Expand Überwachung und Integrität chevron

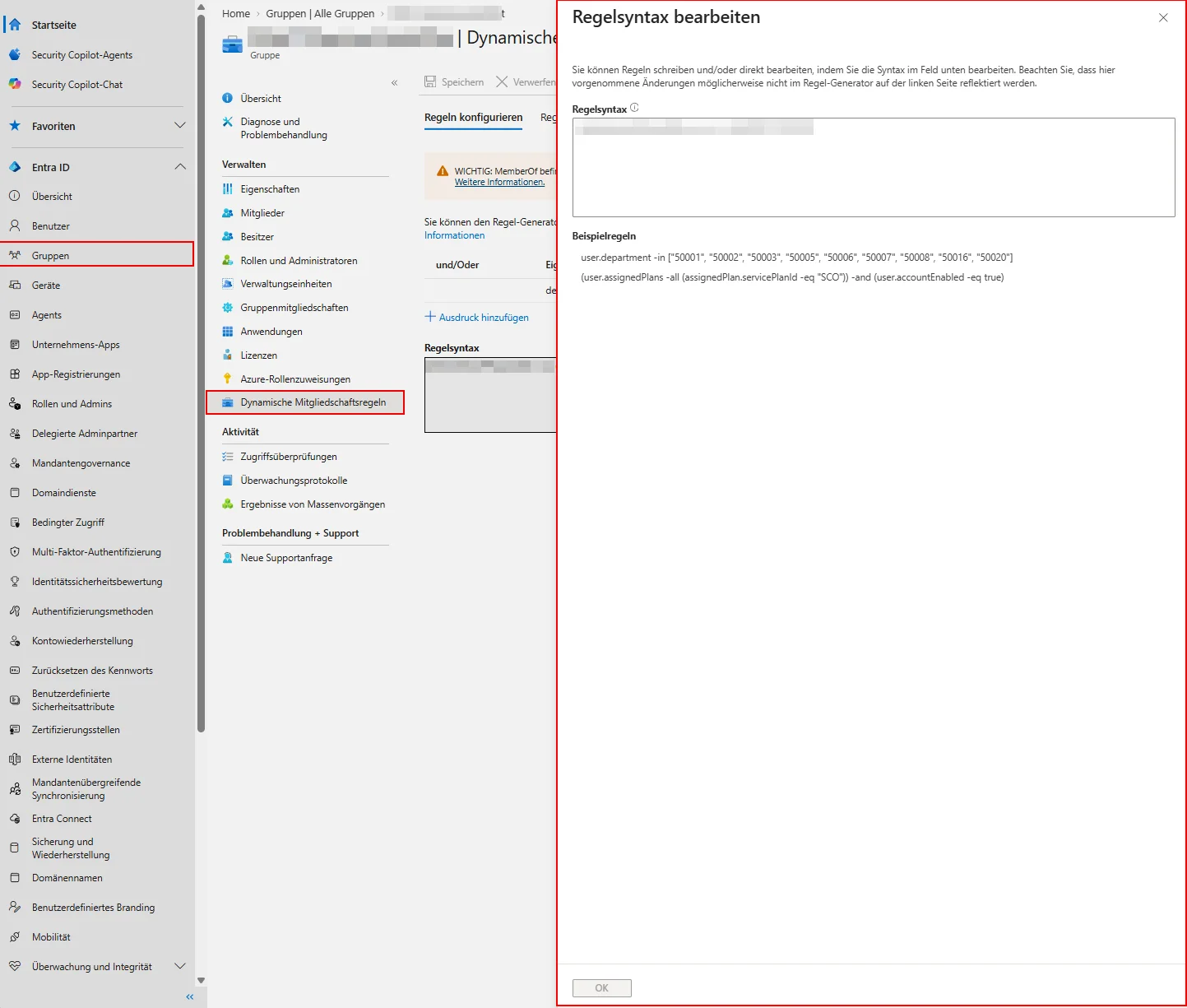pos(180,966)
